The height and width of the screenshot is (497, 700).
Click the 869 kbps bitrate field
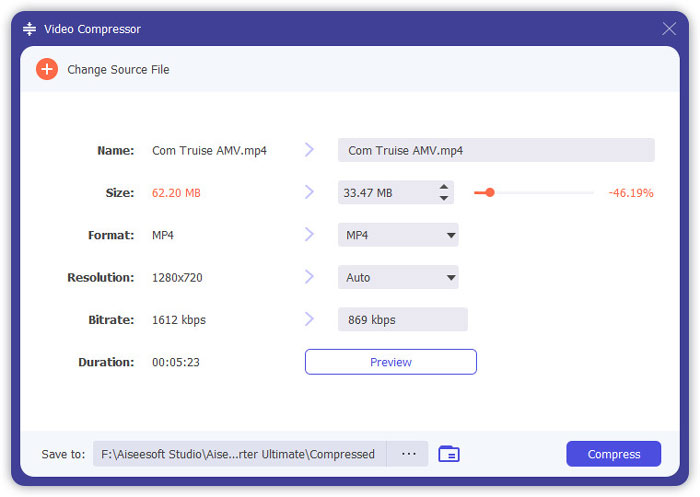(403, 319)
